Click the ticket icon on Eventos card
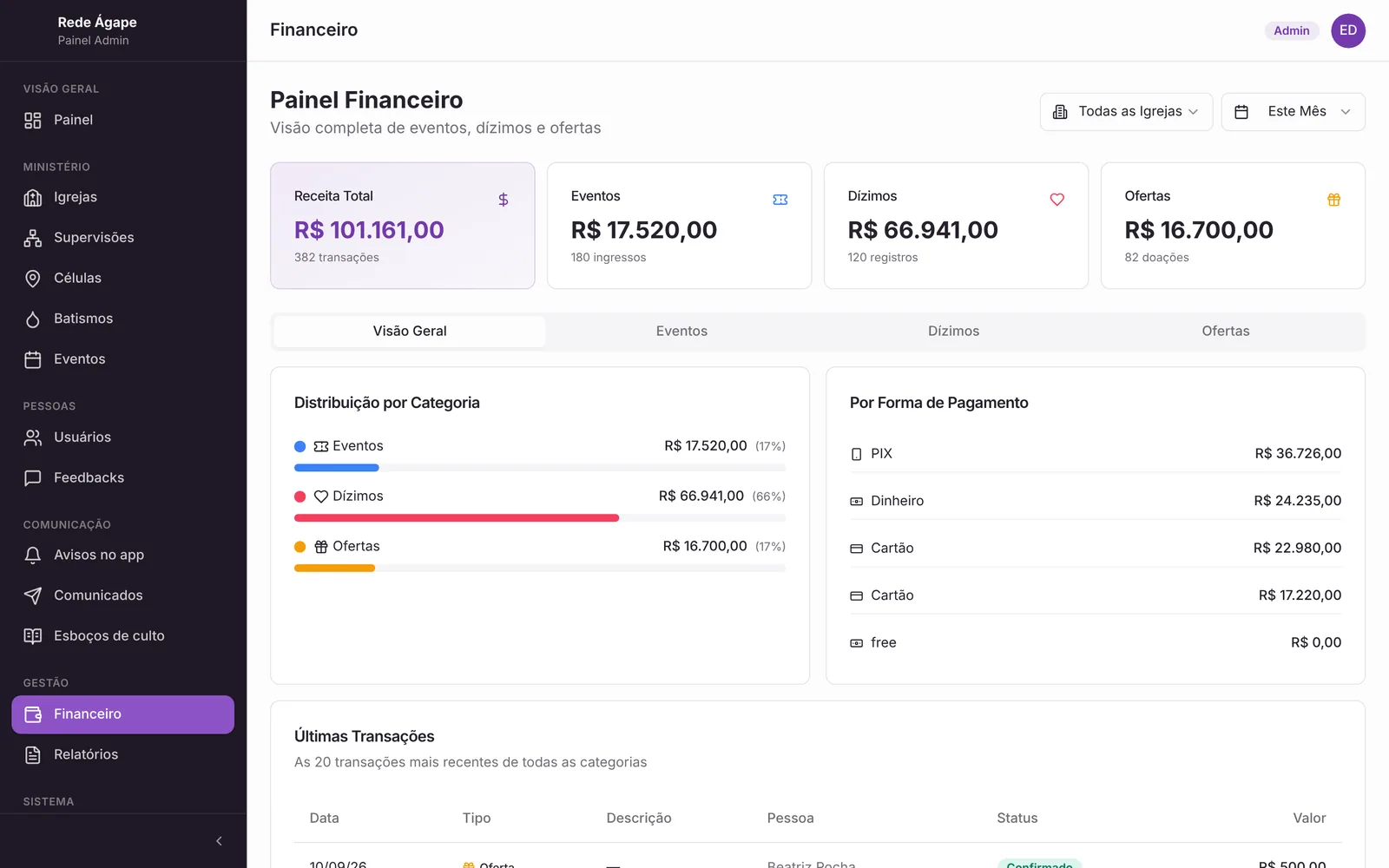 pyautogui.click(x=780, y=200)
